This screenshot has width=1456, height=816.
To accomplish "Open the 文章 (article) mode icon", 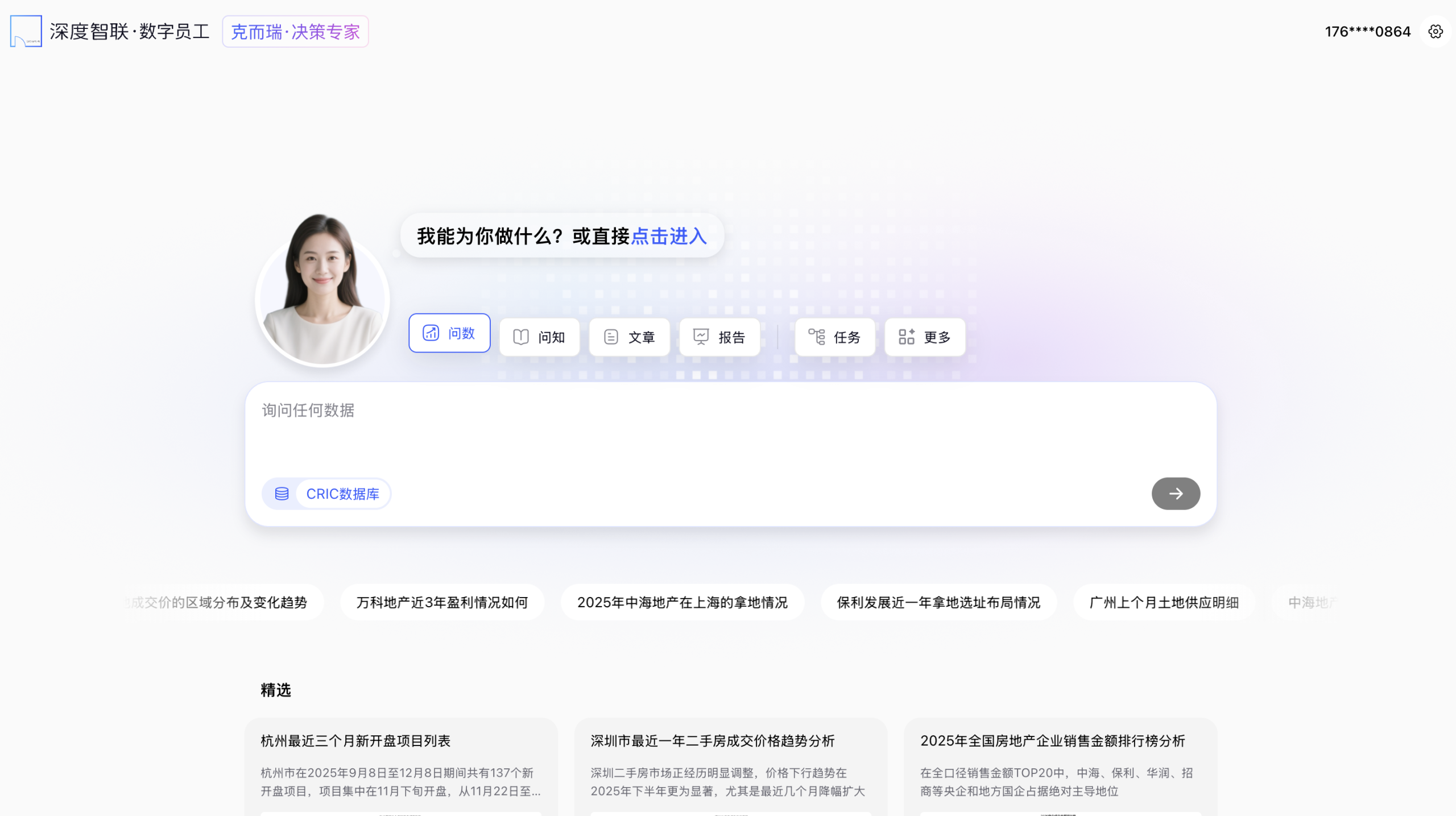I will [x=611, y=337].
